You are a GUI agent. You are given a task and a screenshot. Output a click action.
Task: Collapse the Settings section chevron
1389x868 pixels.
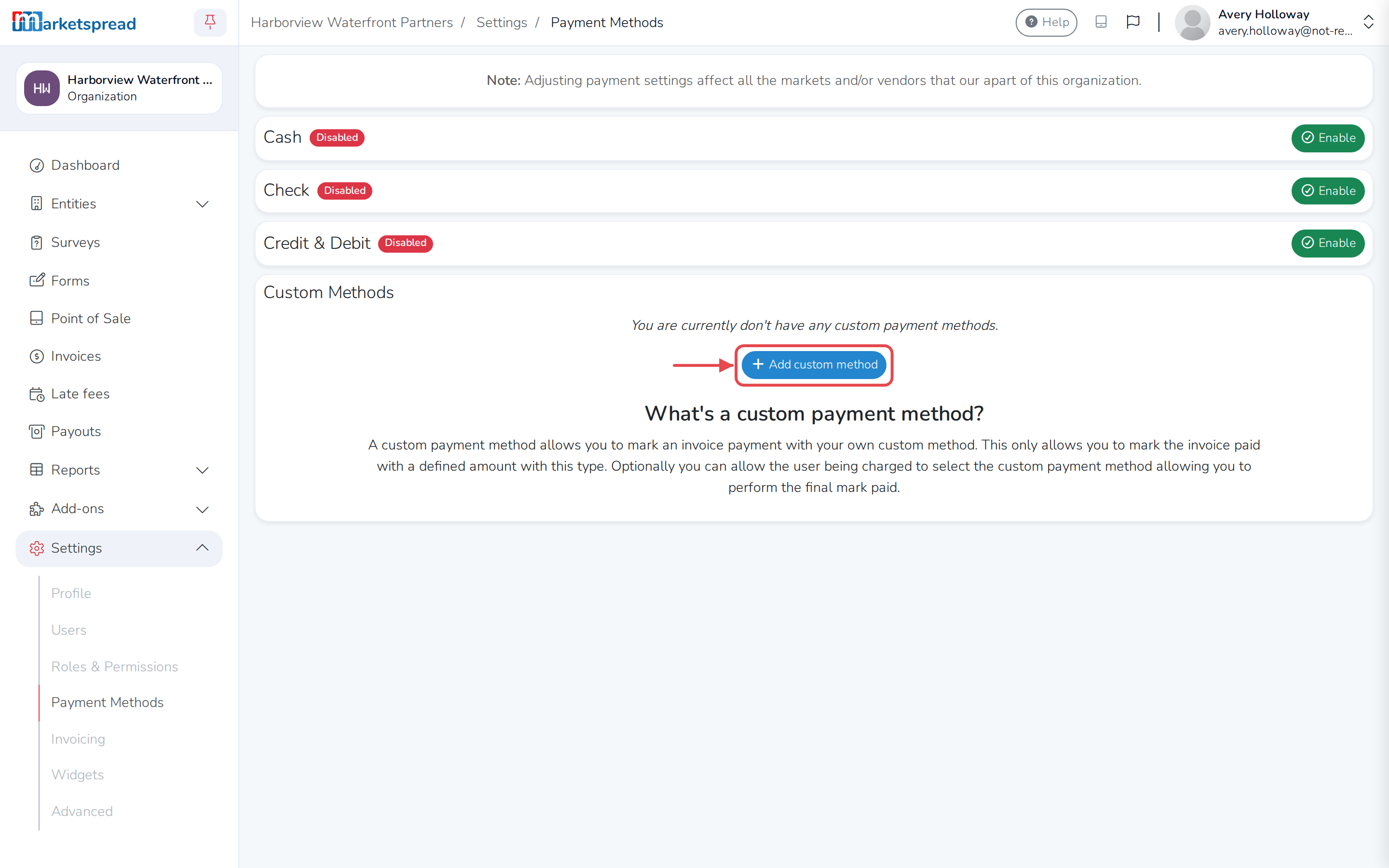(x=202, y=548)
